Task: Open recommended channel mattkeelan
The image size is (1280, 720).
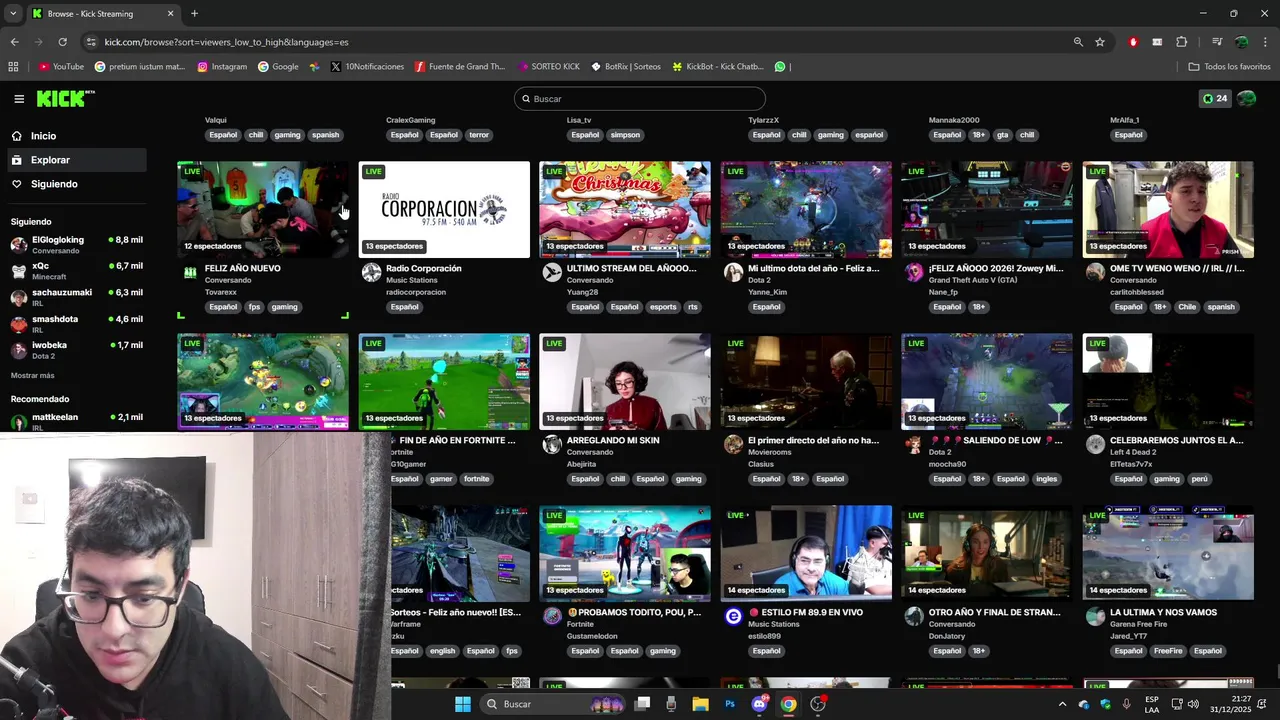Action: coord(75,421)
